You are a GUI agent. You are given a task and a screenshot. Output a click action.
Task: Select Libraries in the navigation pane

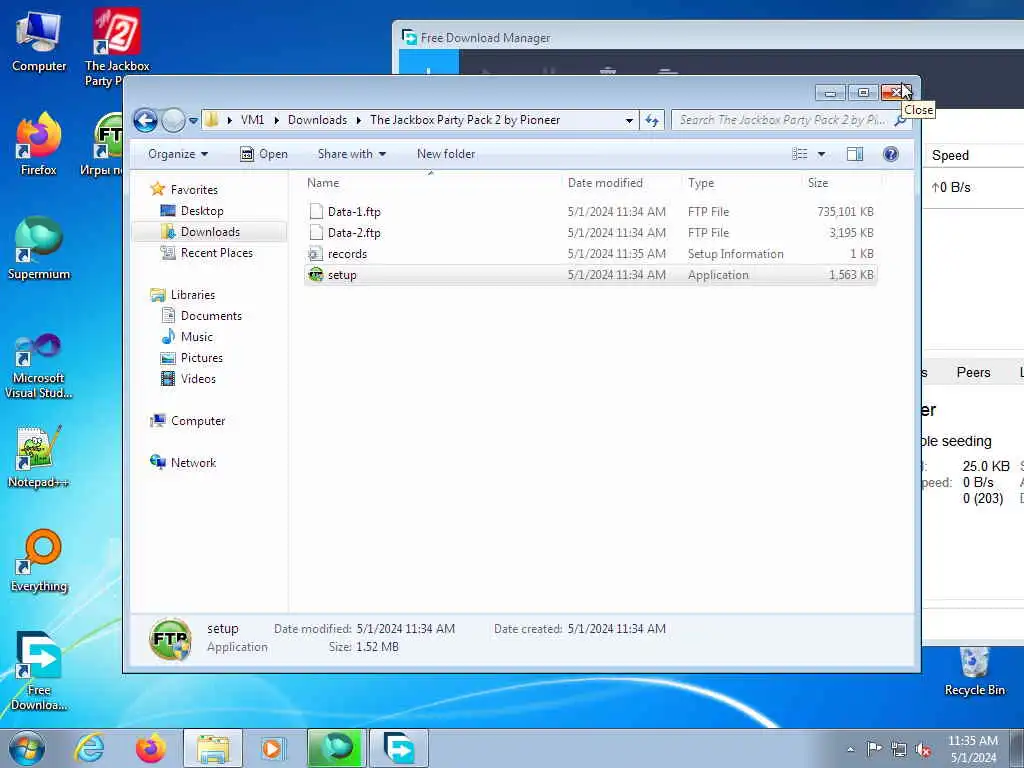tap(192, 295)
